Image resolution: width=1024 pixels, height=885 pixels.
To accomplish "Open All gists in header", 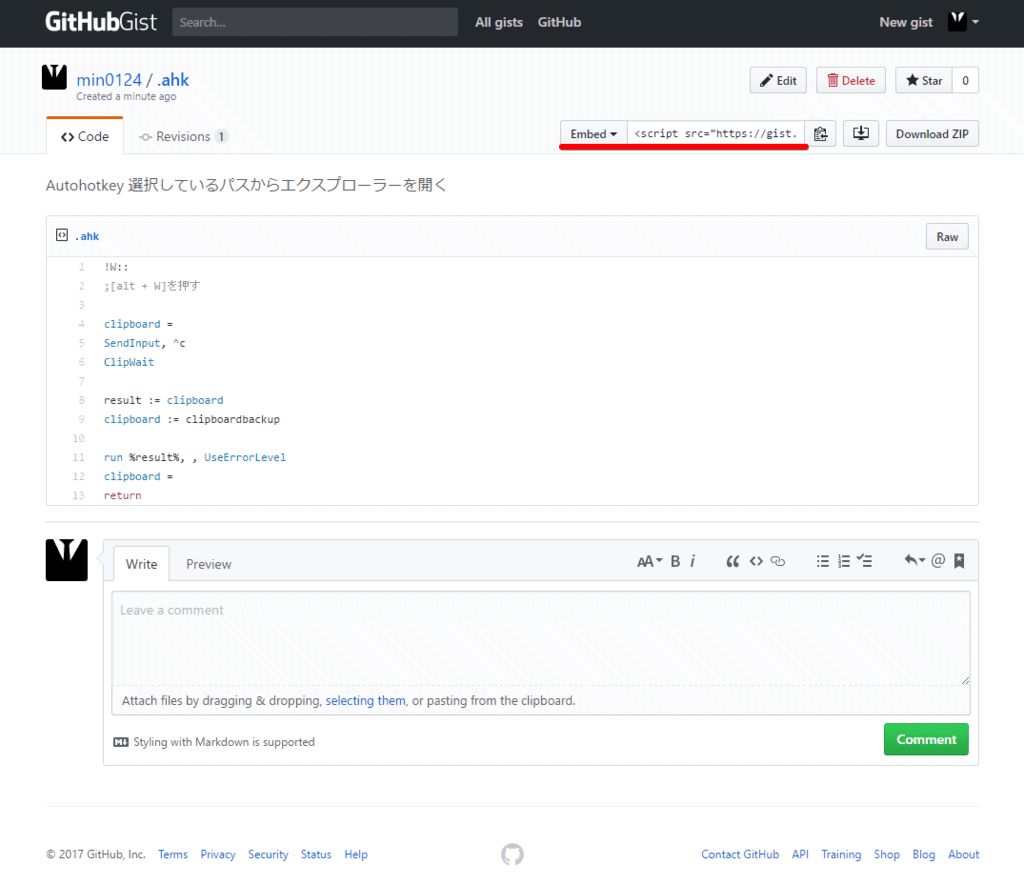I will 499,22.
